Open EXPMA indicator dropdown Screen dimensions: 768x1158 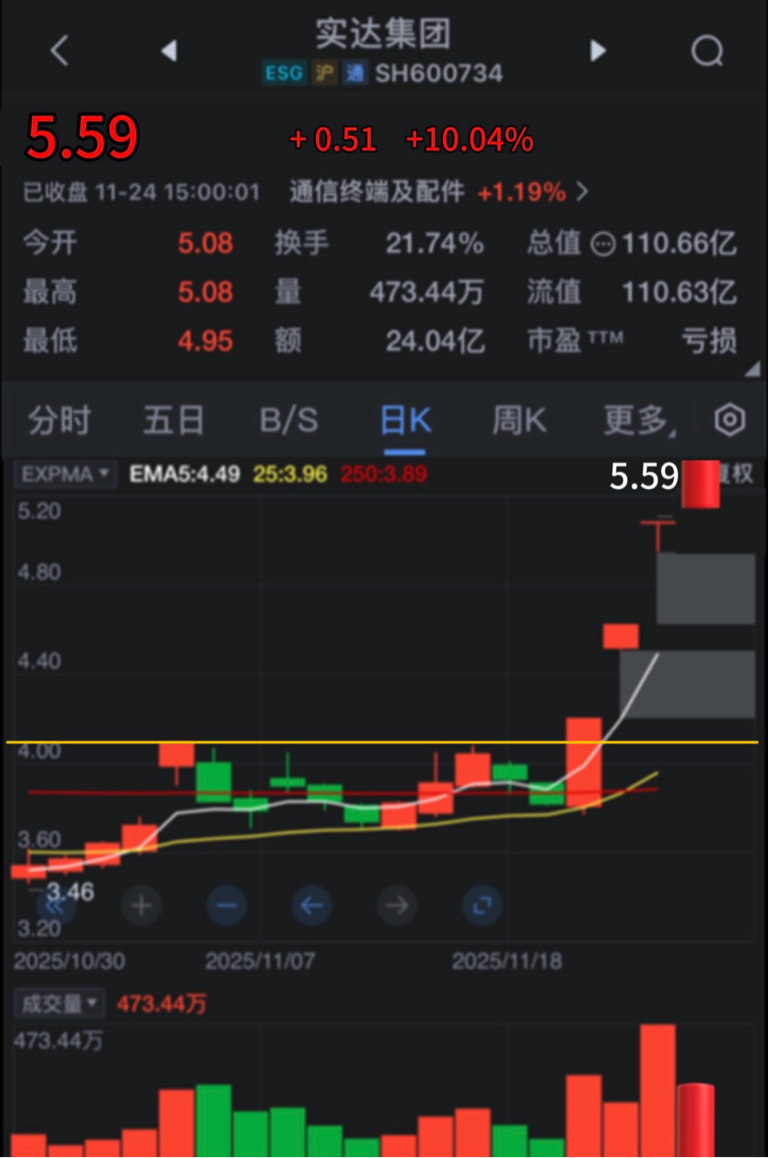click(x=65, y=473)
